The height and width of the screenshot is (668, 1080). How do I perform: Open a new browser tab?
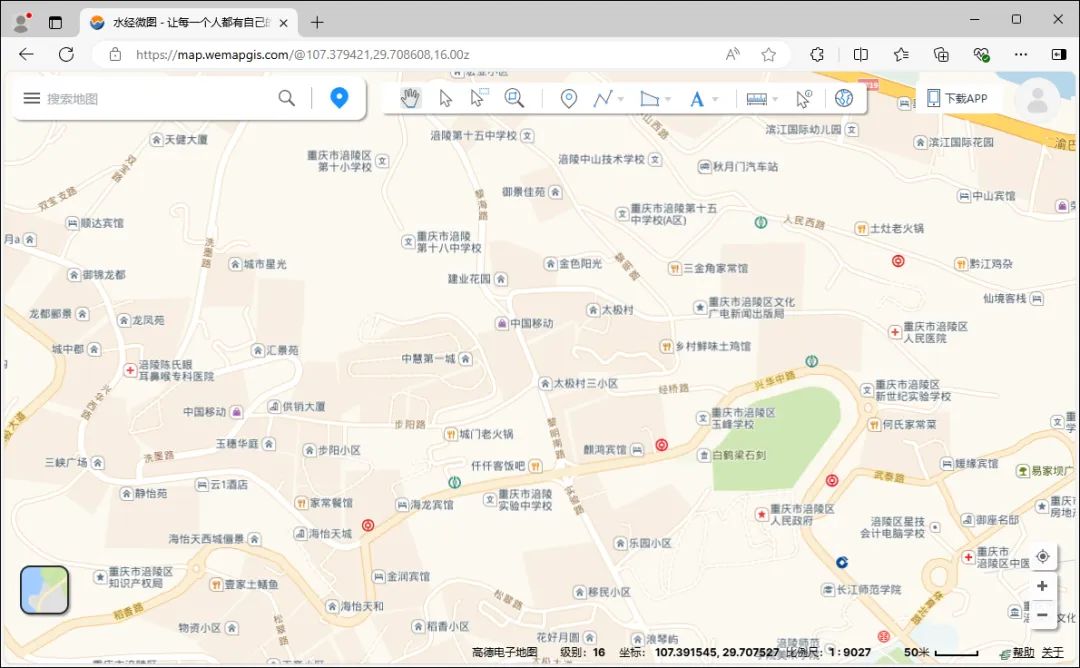click(317, 22)
